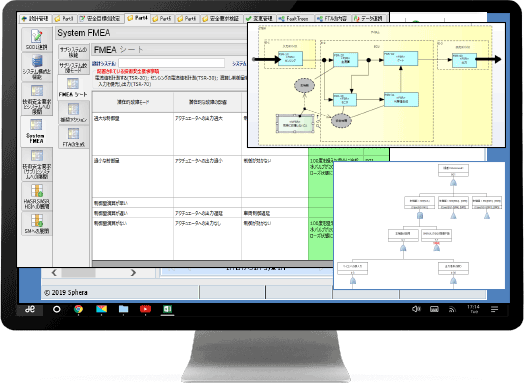
Task: Switch to the Part4 tab
Action: click(x=138, y=18)
